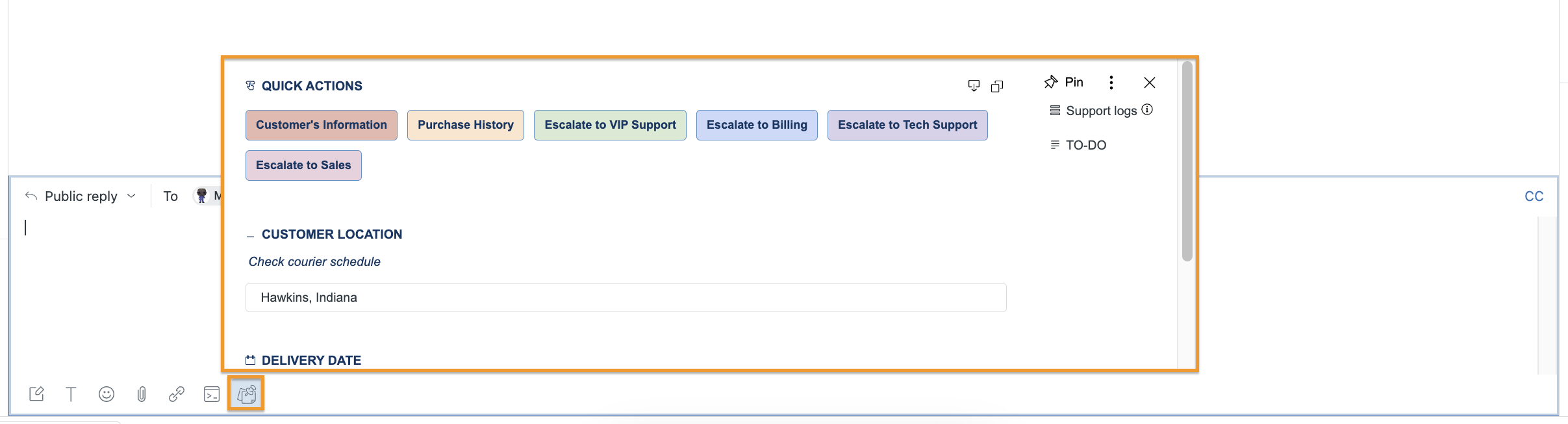Attach a file with paperclip icon

coord(142,394)
